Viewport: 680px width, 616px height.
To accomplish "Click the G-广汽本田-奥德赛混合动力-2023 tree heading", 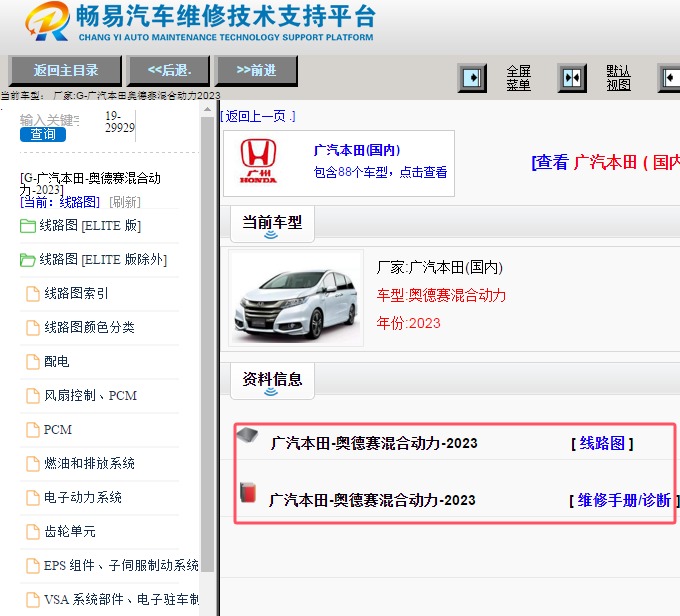I will click(90, 184).
